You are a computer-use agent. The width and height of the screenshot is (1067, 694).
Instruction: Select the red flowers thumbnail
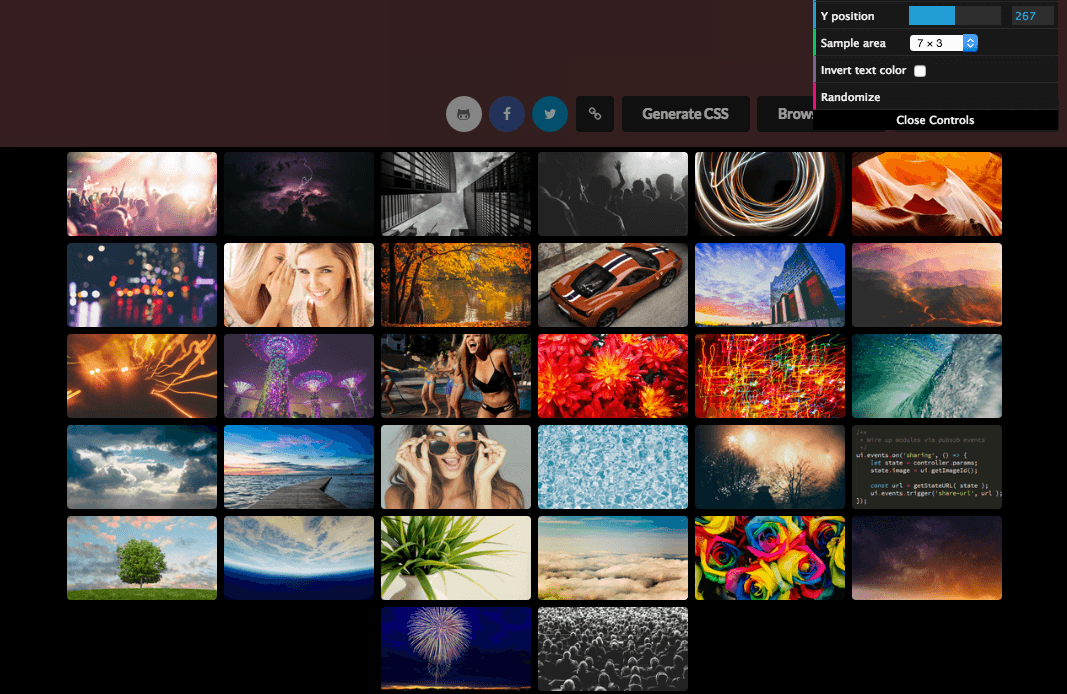coord(612,376)
